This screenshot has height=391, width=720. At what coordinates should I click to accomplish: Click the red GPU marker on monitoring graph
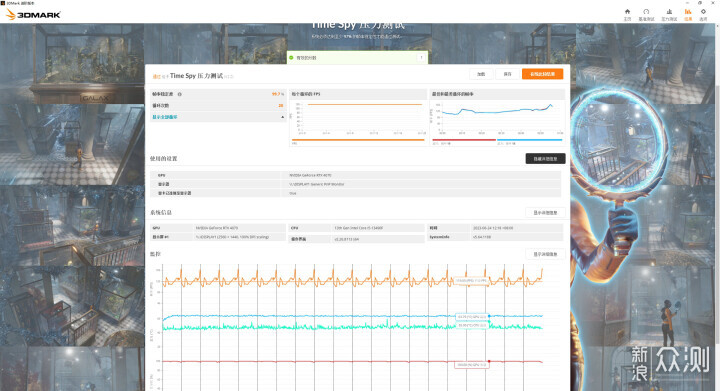tap(489, 362)
